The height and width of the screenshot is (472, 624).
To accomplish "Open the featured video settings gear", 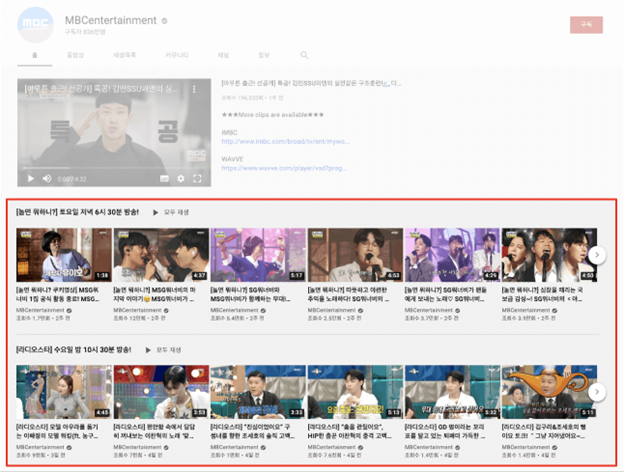I will point(181,179).
